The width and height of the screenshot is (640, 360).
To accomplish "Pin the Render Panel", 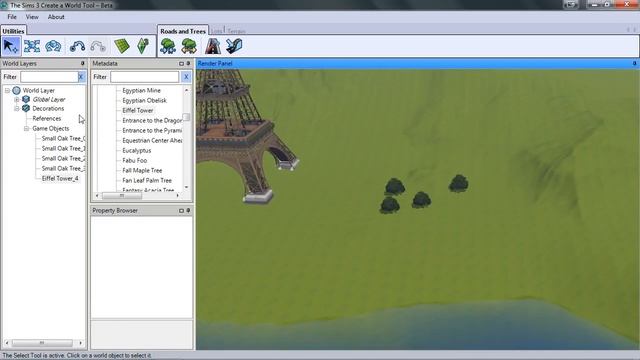I will (x=634, y=64).
